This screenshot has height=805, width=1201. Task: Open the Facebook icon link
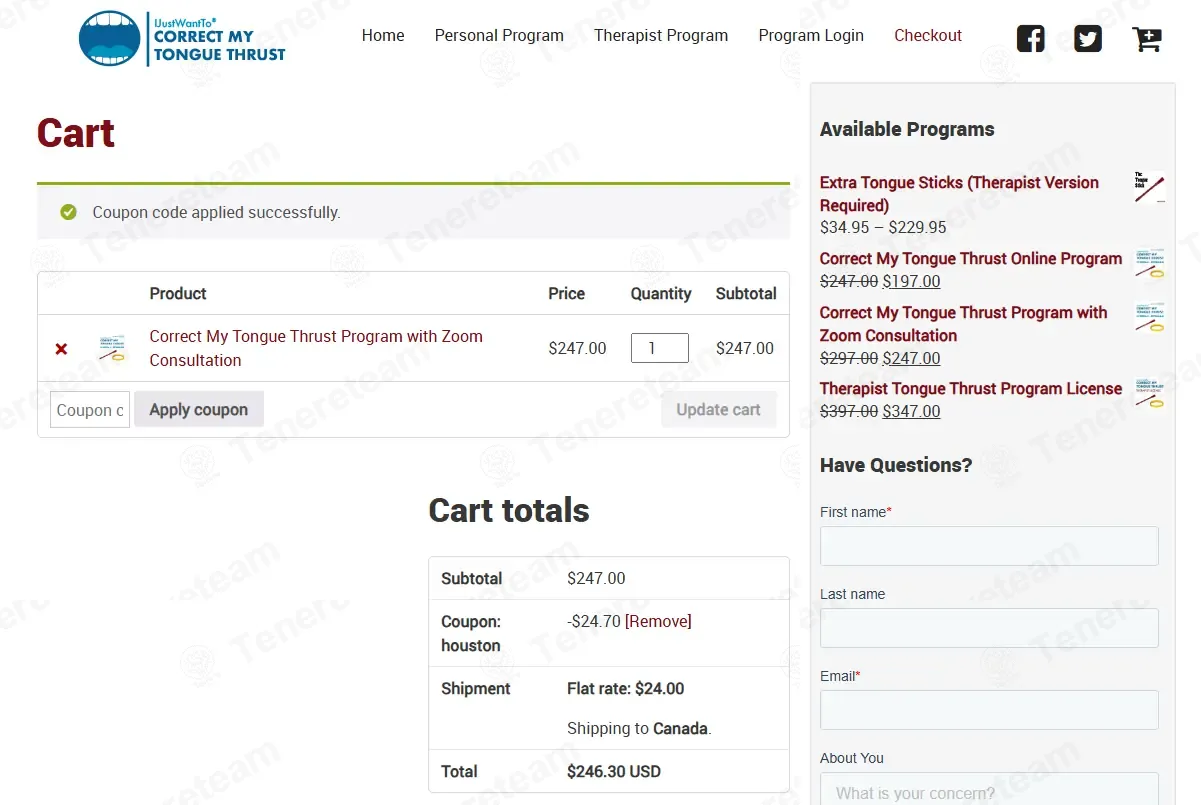pos(1031,38)
